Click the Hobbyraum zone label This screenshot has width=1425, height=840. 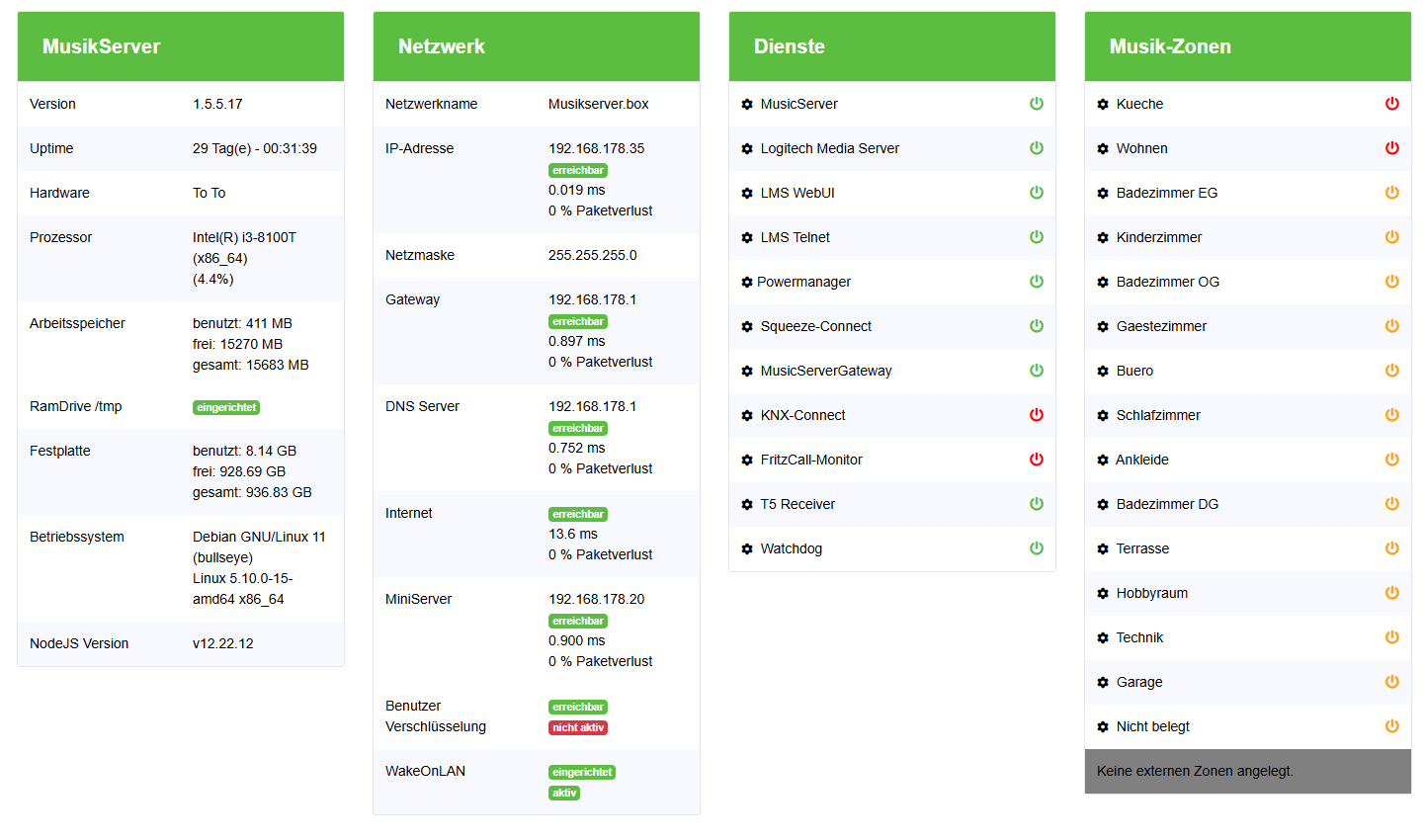pos(1152,593)
